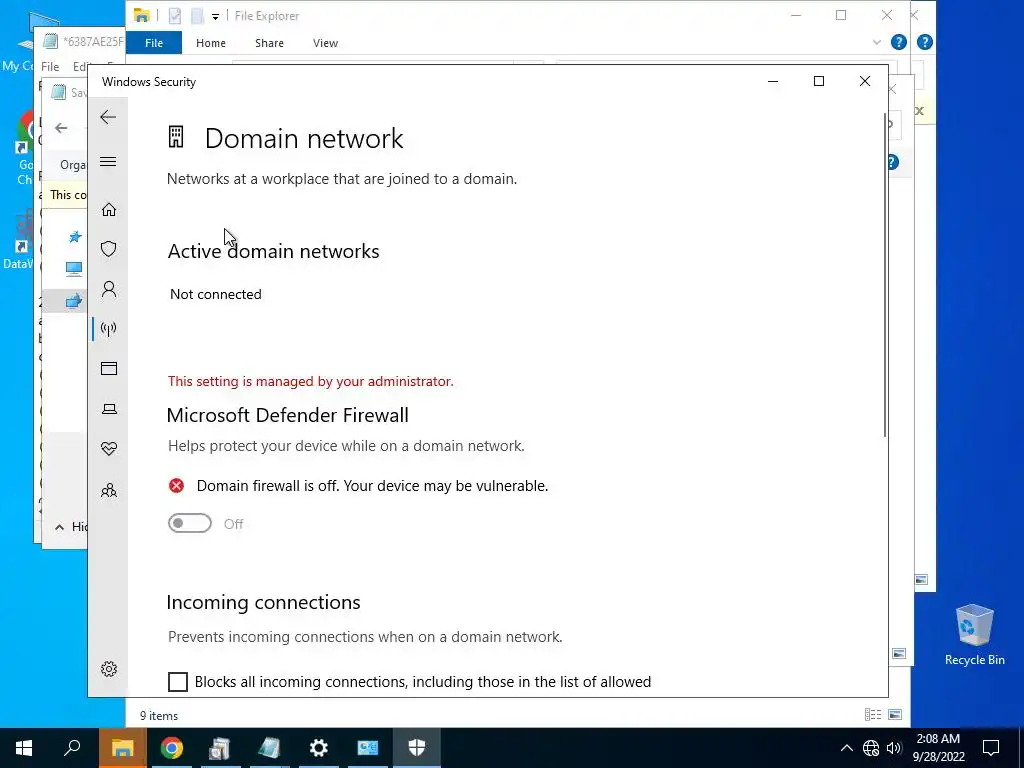
Task: Open Settings gear in the taskbar
Action: coord(319,748)
